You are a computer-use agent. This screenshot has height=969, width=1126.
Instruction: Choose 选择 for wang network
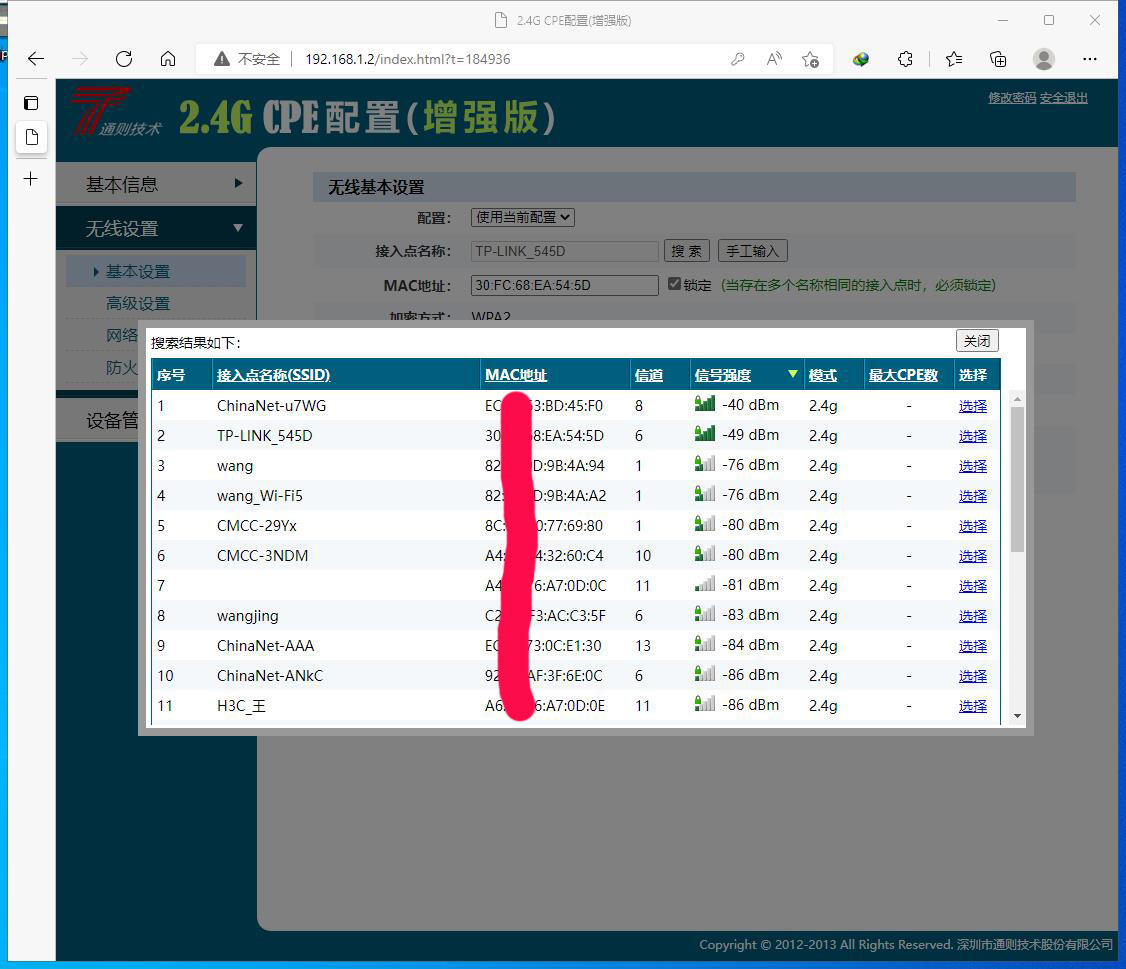click(972, 466)
